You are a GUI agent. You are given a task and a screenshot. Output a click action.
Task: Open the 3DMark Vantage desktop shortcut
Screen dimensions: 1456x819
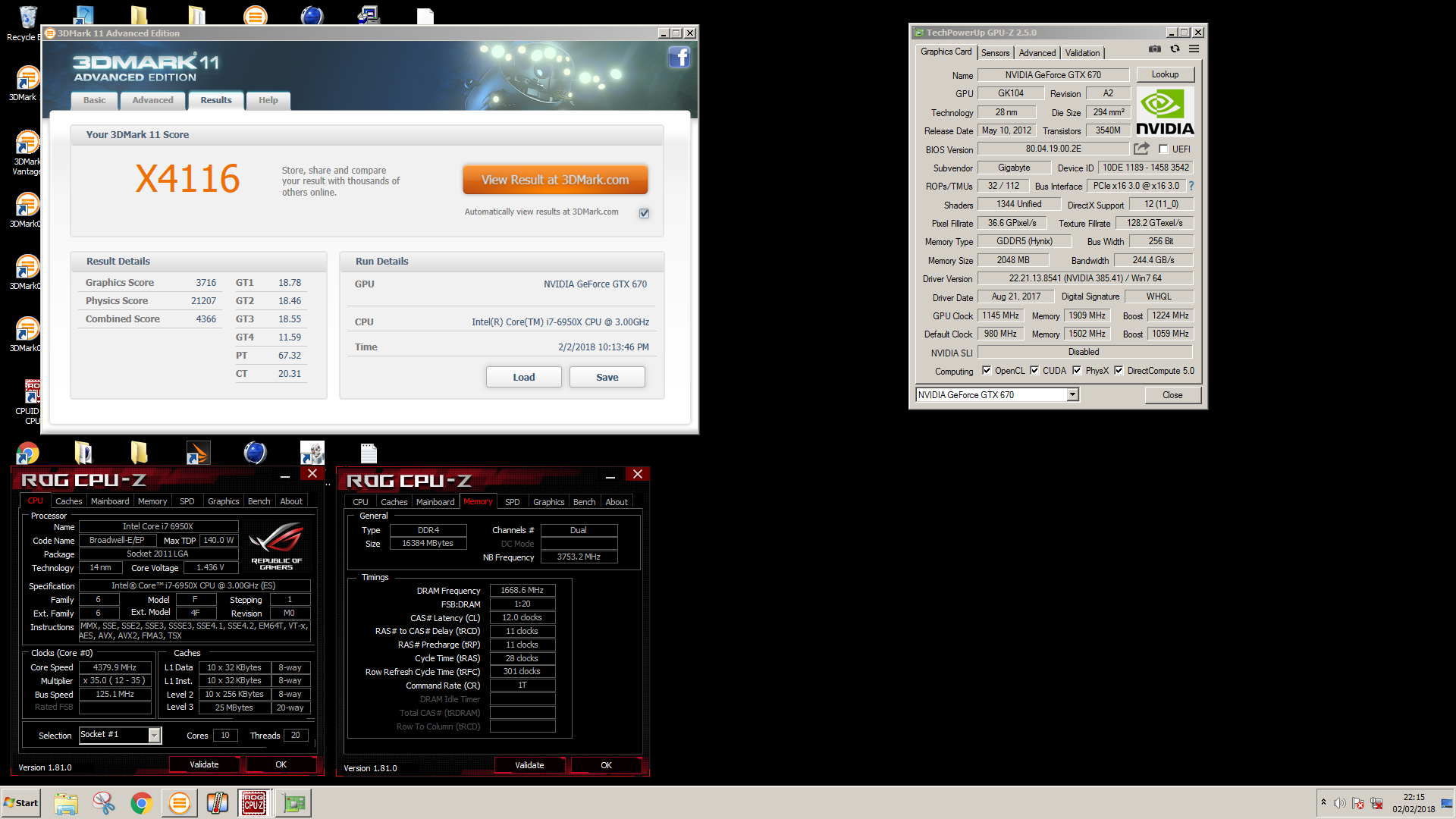(27, 152)
